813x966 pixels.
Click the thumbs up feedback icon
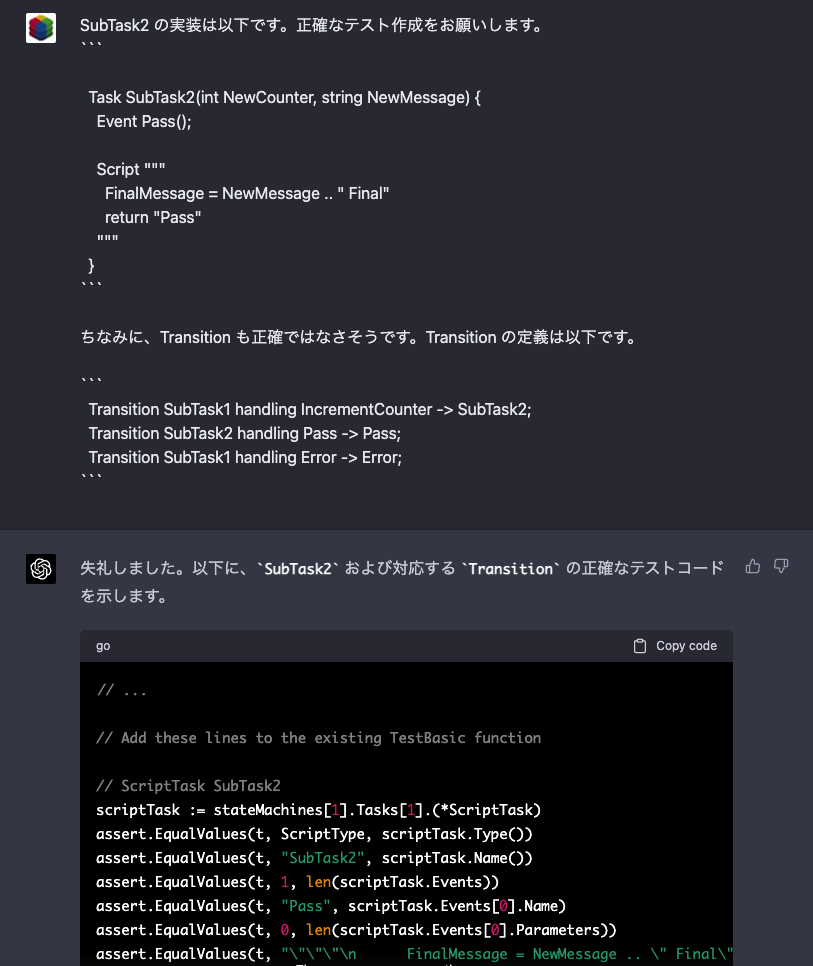[753, 566]
